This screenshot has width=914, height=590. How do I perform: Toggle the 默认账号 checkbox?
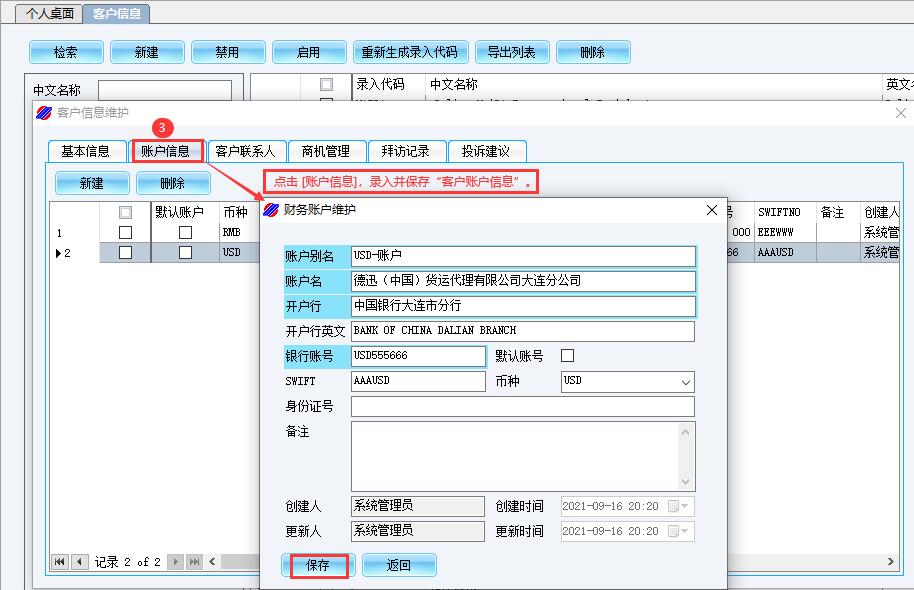[x=568, y=356]
